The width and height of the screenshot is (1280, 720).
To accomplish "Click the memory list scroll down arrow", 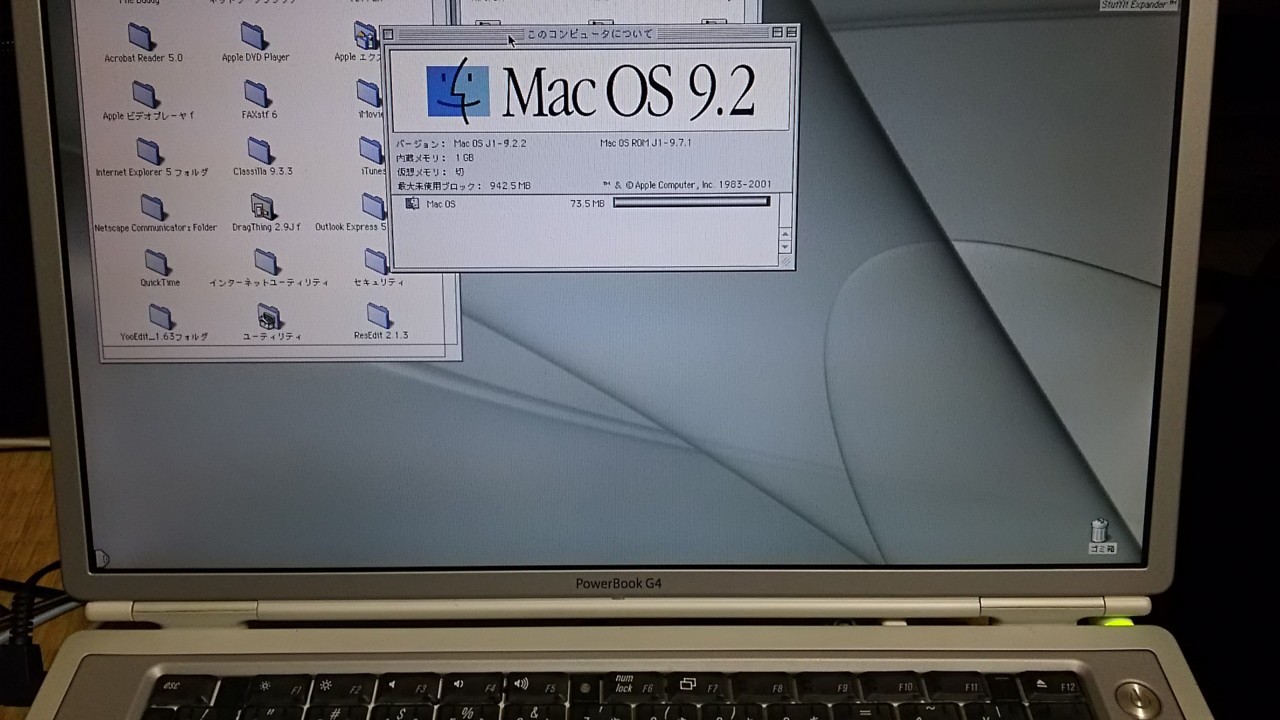I will click(x=785, y=246).
